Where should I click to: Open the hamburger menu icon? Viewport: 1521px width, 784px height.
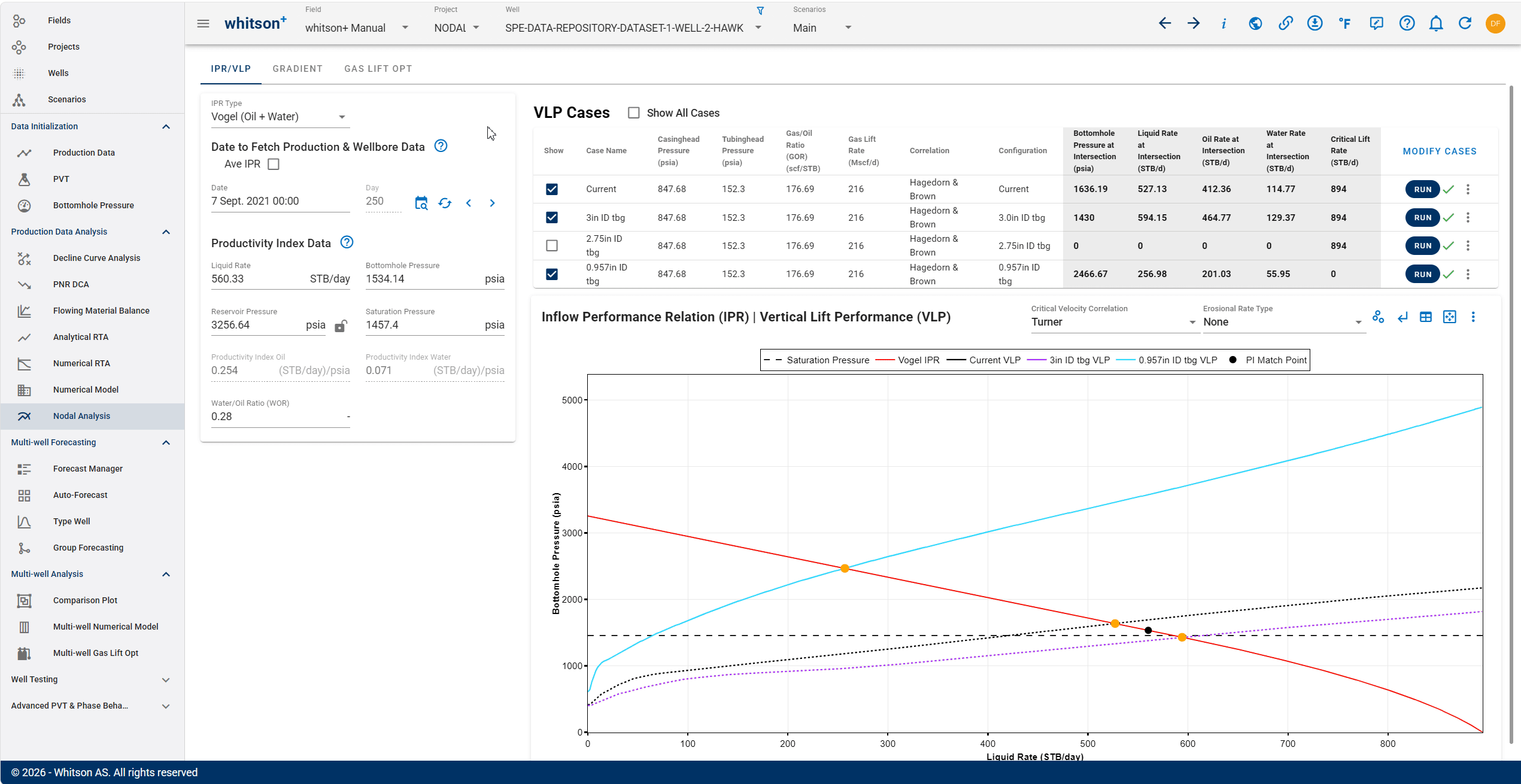pos(204,23)
